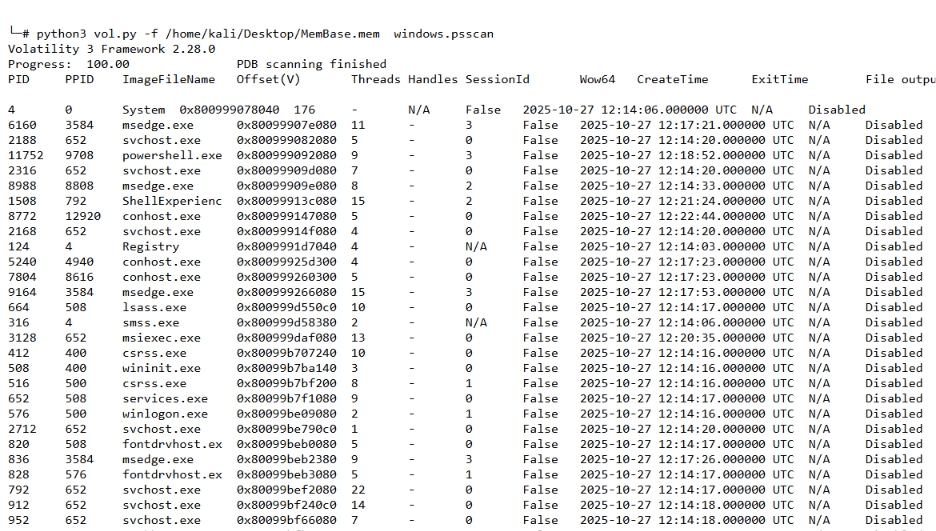Click 'lsass.exe' process name

coord(154,307)
